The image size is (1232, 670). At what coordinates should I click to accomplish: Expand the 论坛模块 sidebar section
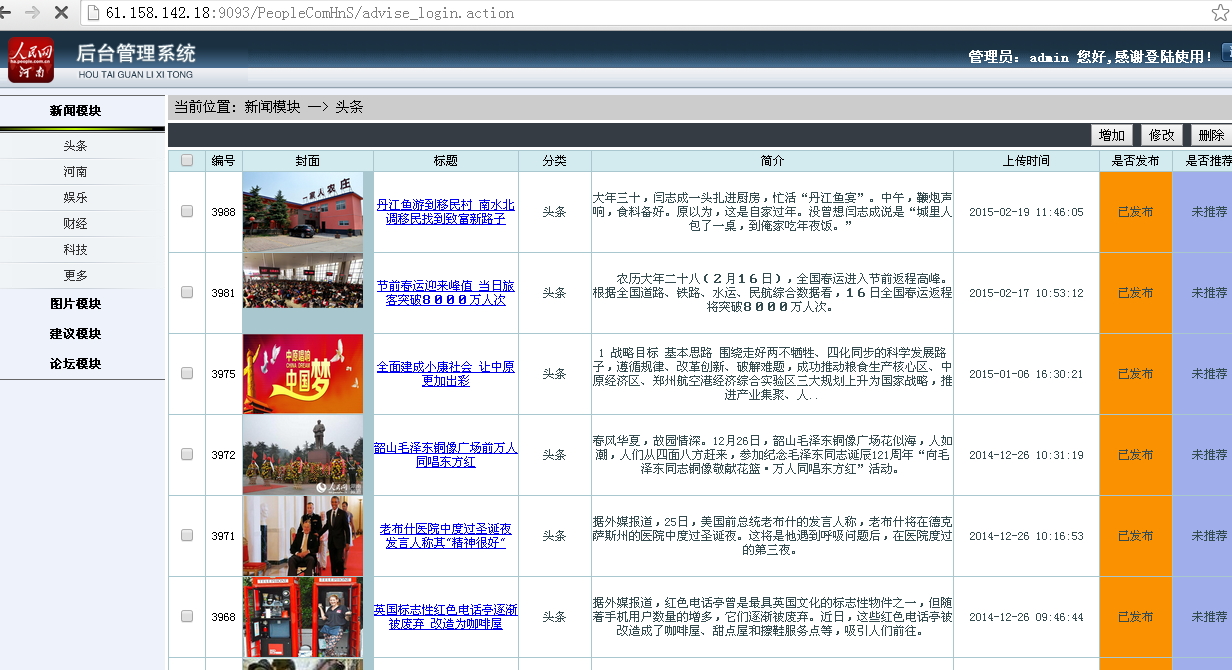point(76,364)
